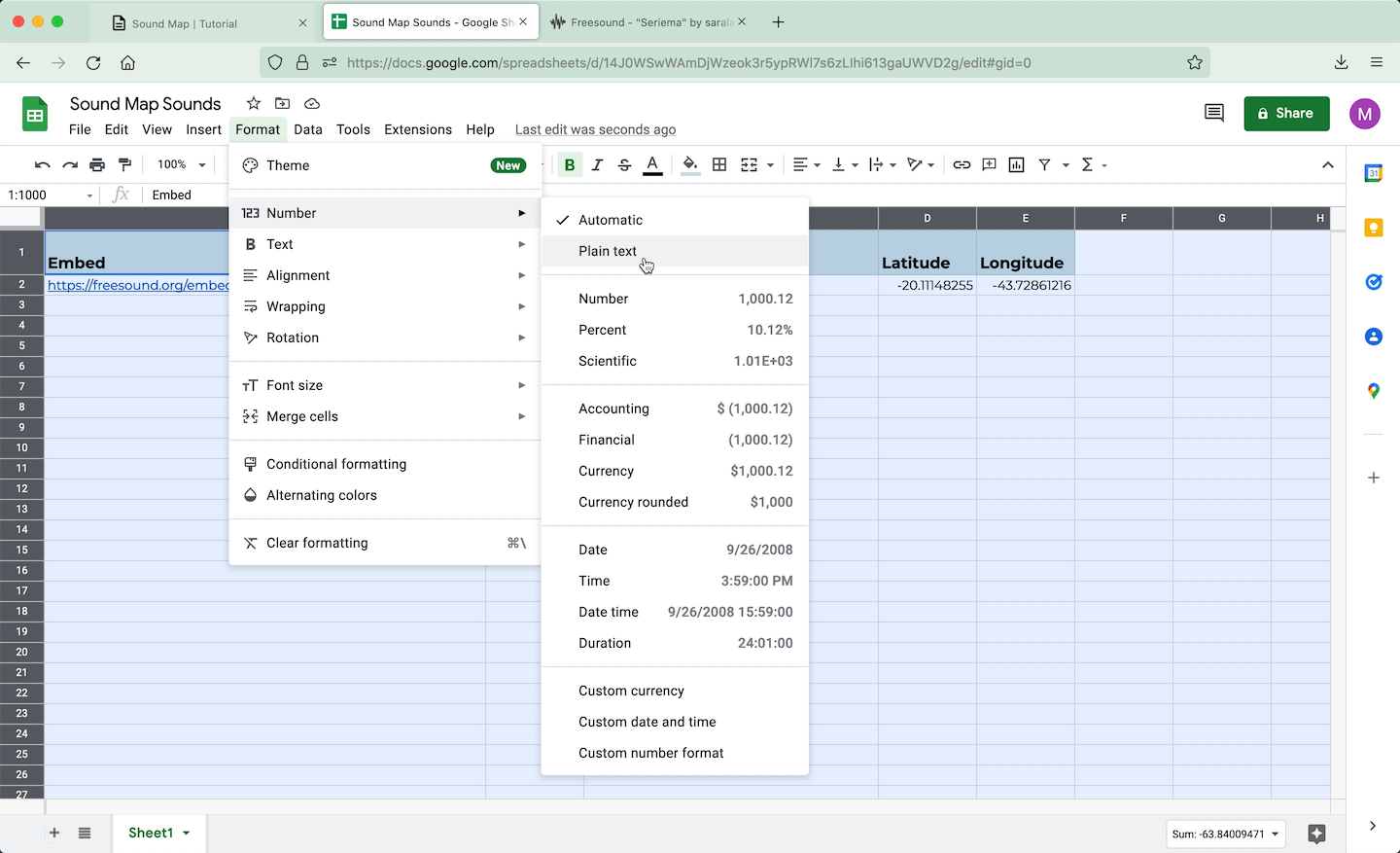
Task: Click the green Share button
Action: click(1285, 114)
